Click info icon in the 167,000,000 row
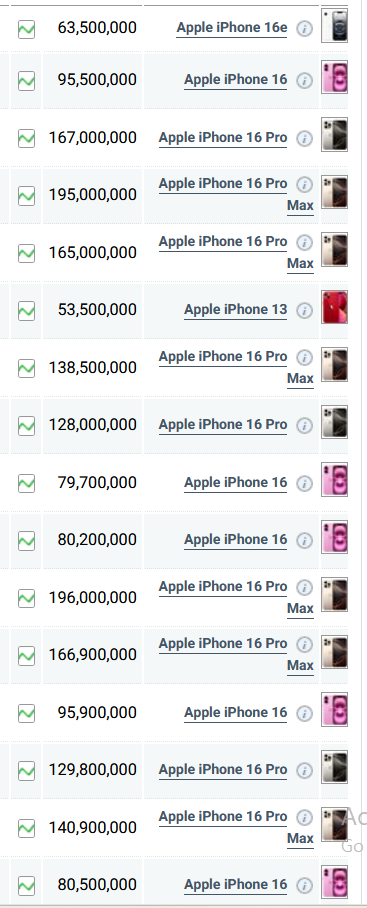 [x=304, y=138]
